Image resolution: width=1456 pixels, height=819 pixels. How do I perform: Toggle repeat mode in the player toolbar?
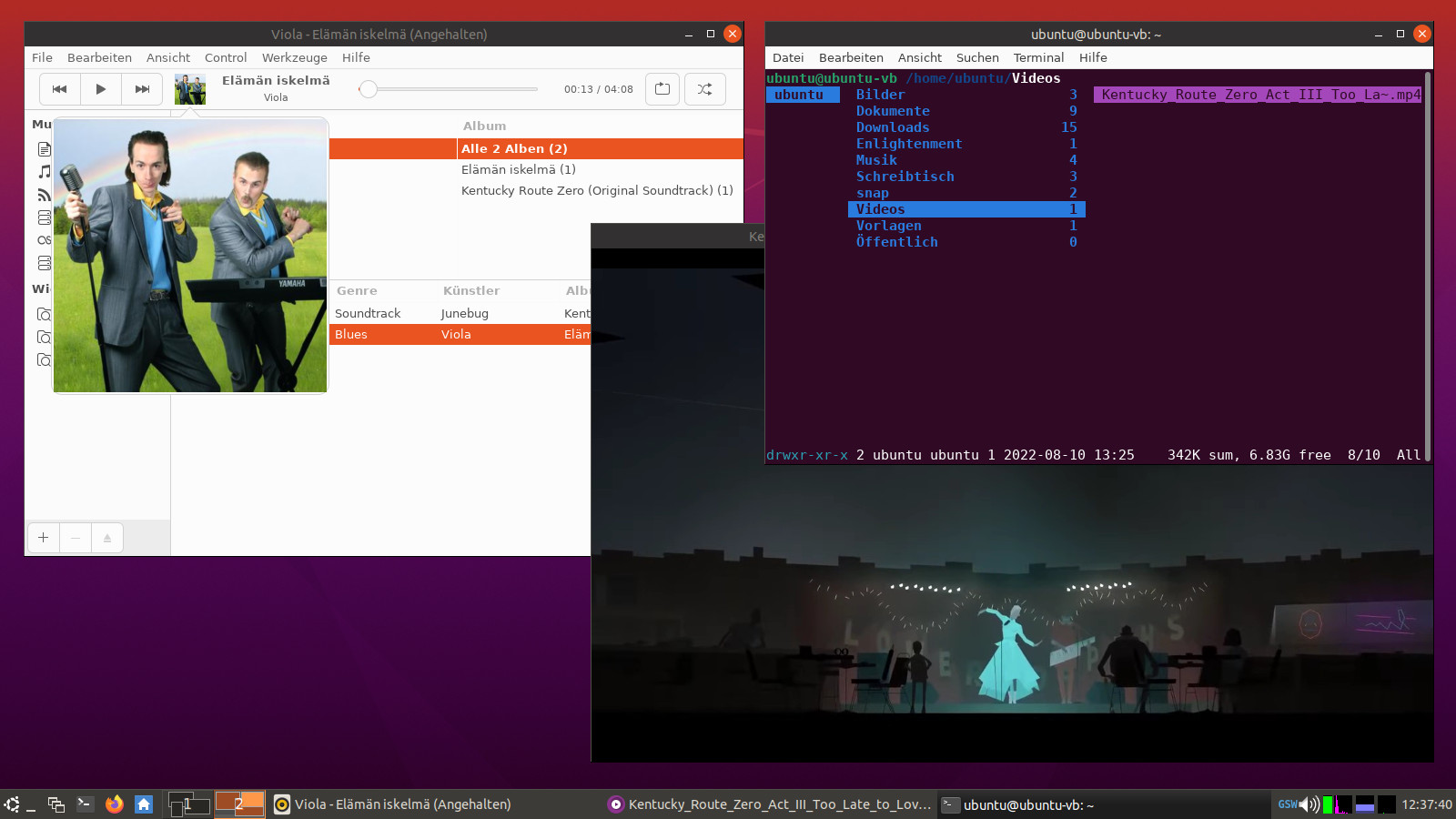click(662, 89)
